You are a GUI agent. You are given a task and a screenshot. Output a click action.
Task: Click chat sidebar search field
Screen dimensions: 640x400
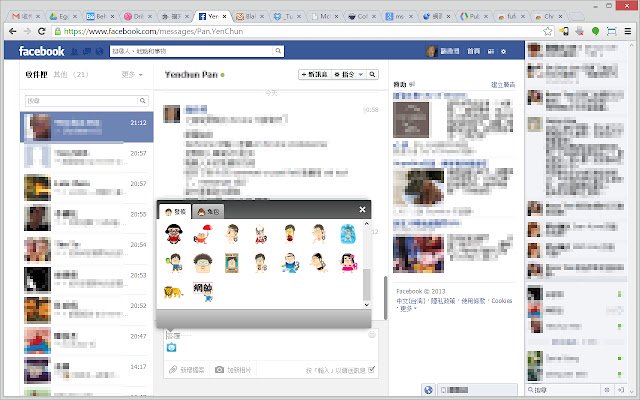pos(563,390)
